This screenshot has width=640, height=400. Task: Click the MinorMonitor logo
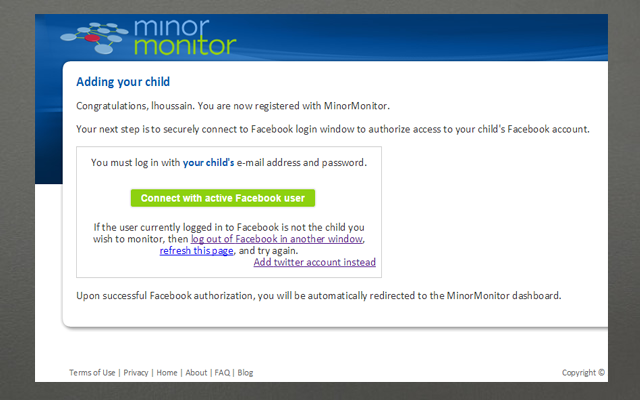click(148, 37)
